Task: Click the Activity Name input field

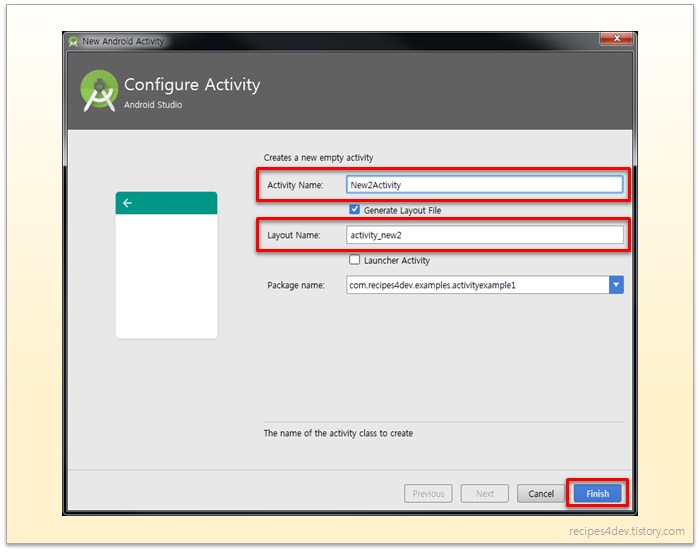Action: click(x=484, y=185)
